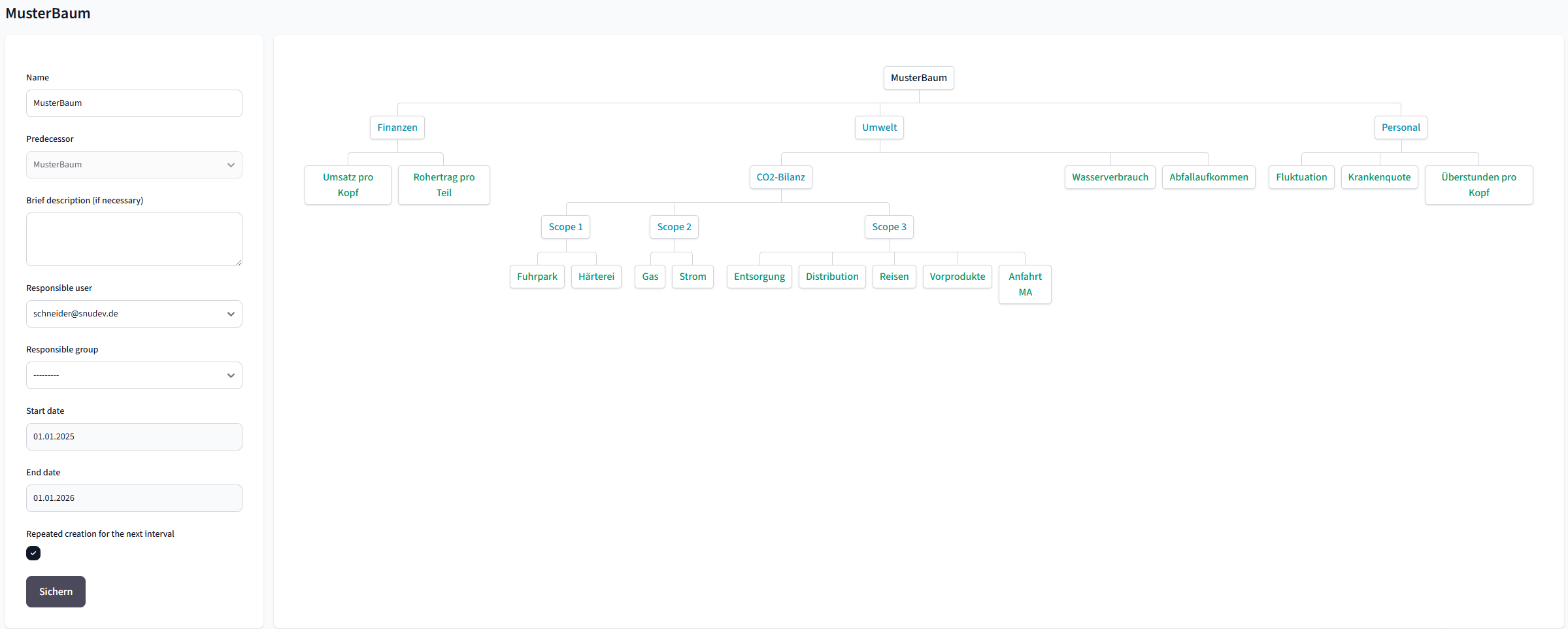1568x629 pixels.
Task: Expand the Responsible group dropdown
Action: [134, 375]
